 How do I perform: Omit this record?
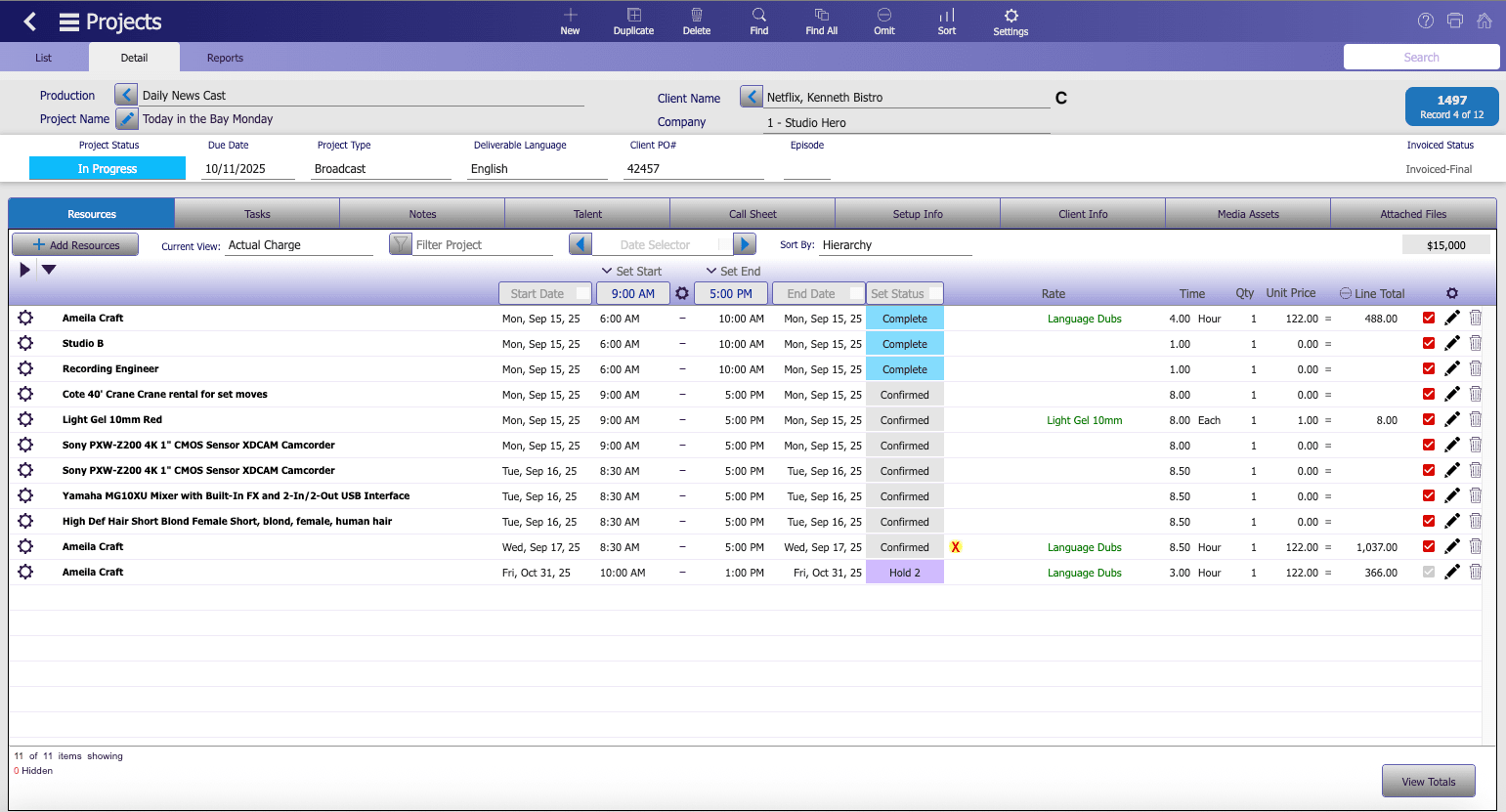coord(884,21)
